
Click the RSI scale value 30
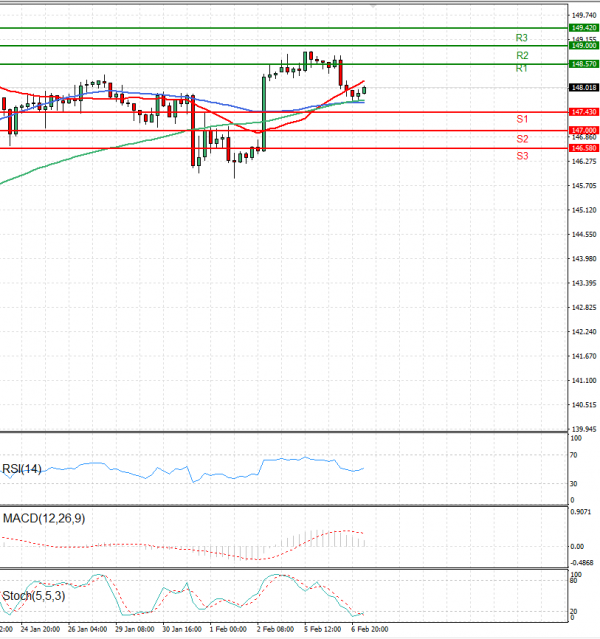click(574, 484)
